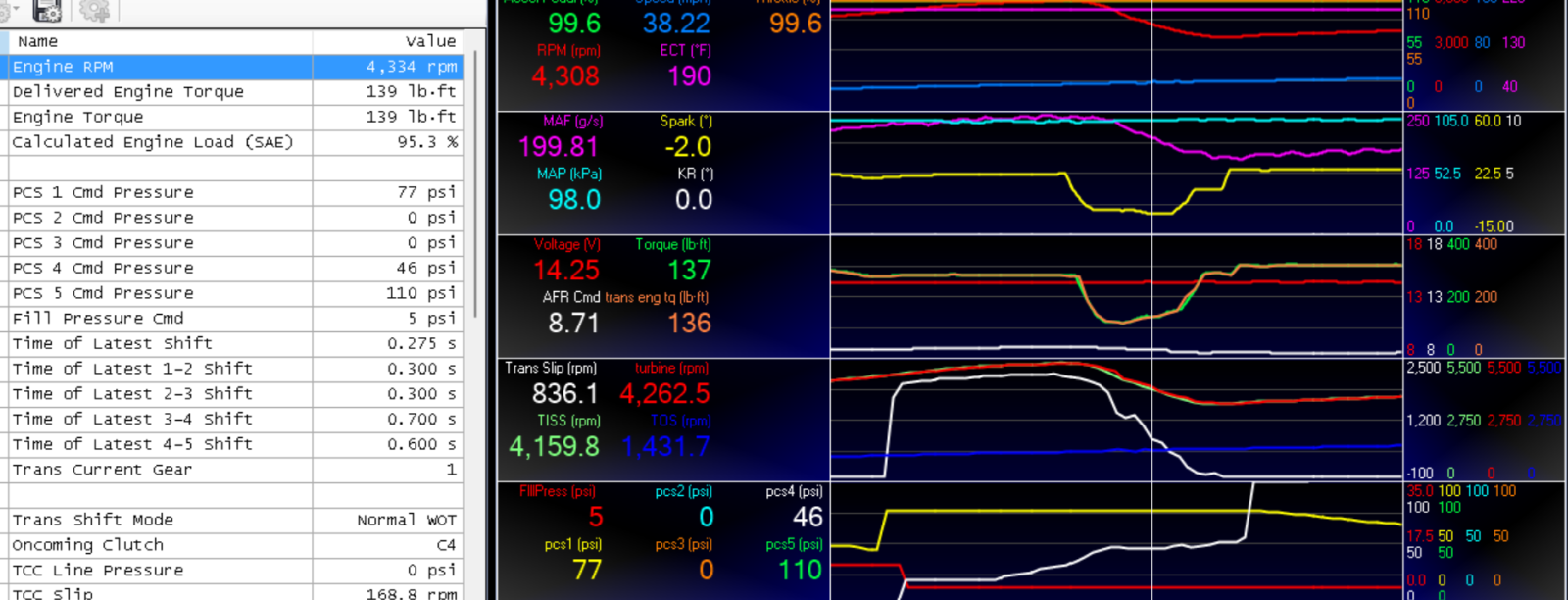This screenshot has height=600, width=1568.
Task: Click the save channel config floppy icon
Action: [46, 10]
